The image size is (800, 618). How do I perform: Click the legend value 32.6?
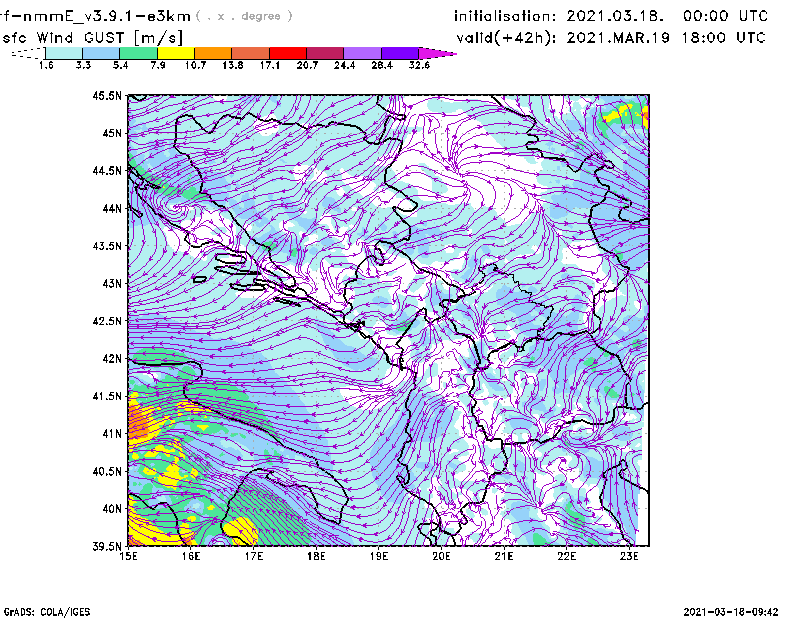(x=419, y=65)
